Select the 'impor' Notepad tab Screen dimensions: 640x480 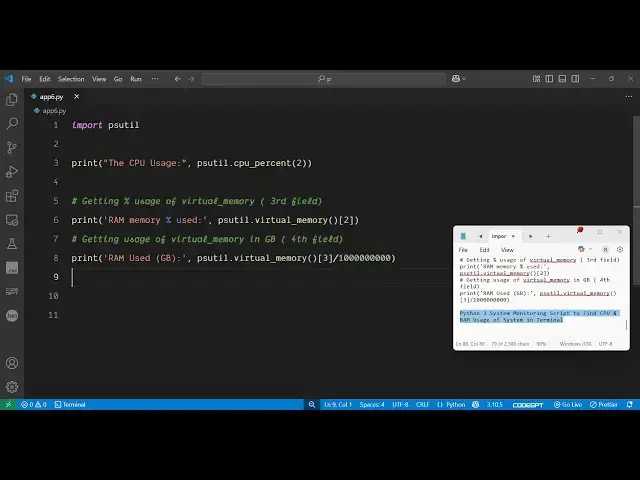[499, 236]
